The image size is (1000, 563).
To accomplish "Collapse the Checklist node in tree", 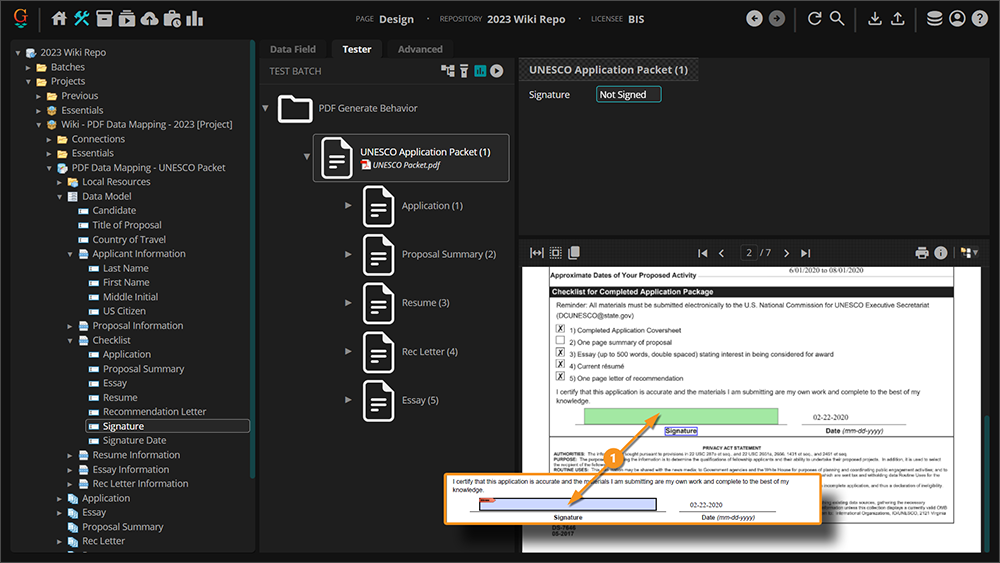I will [x=70, y=340].
